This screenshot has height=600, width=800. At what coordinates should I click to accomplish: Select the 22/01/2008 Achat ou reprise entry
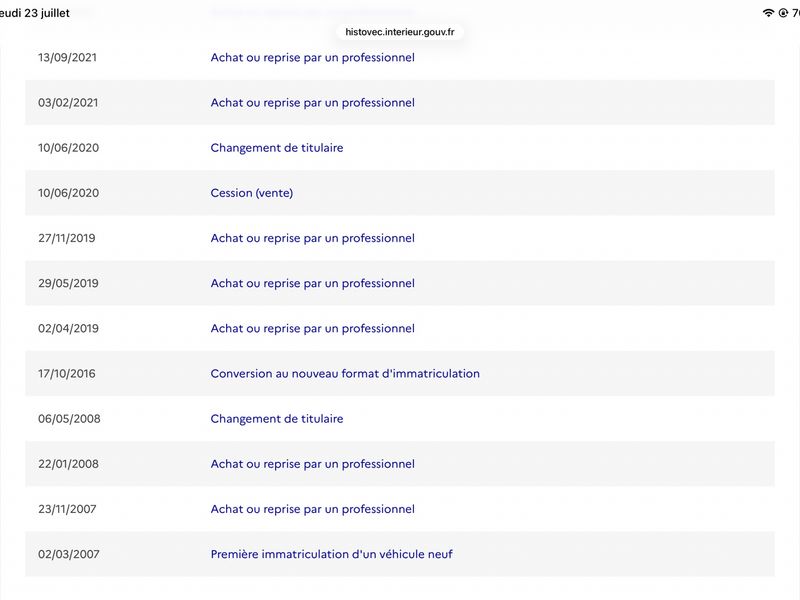(312, 464)
